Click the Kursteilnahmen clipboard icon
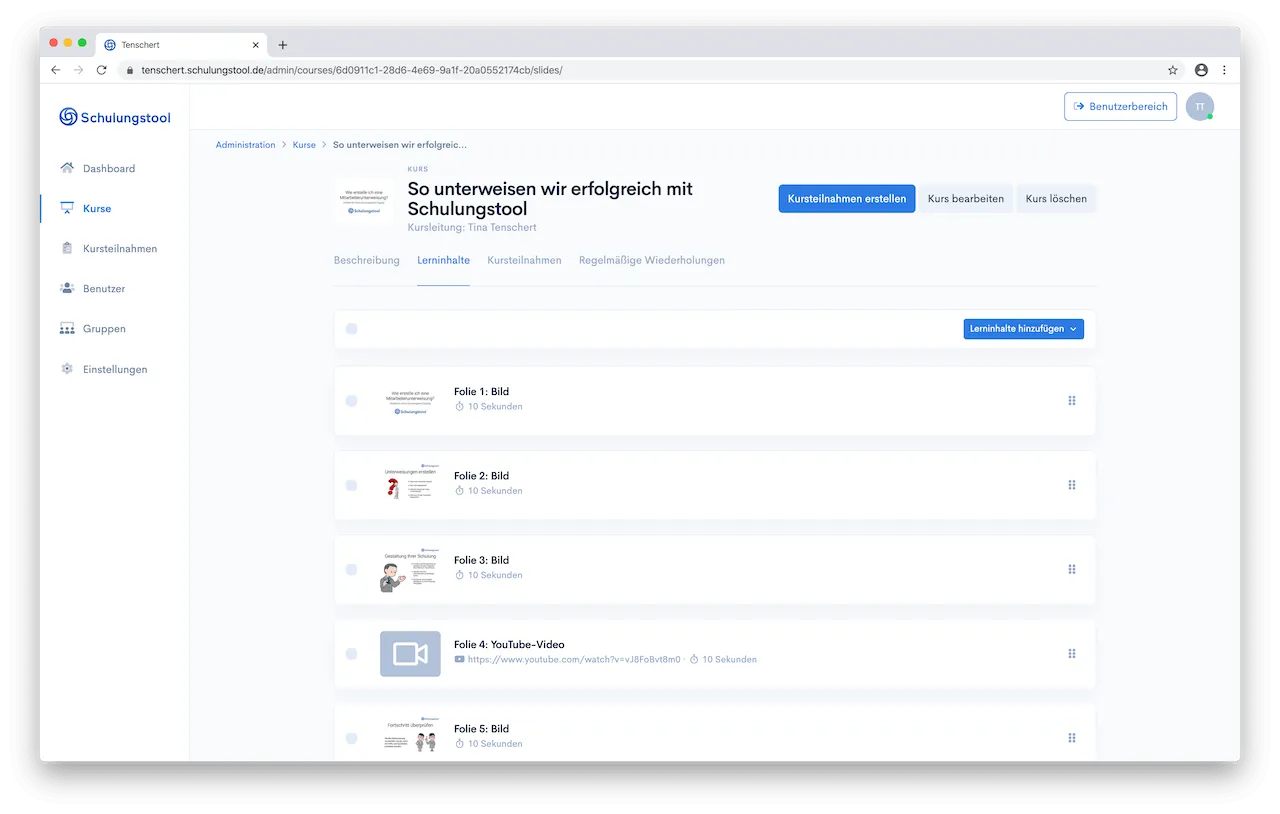 coord(67,248)
